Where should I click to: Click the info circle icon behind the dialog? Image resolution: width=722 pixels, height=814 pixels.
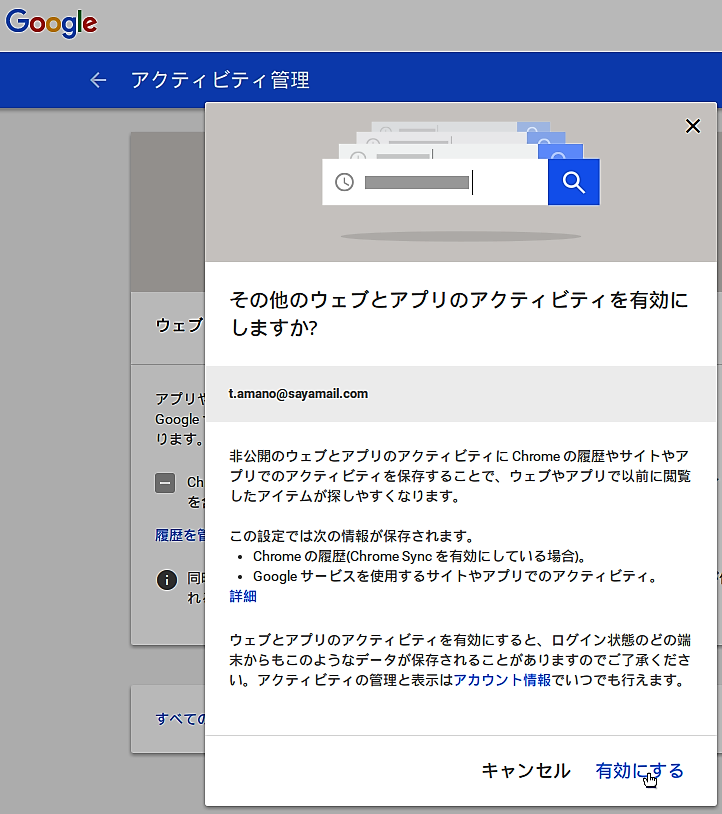coord(167,580)
